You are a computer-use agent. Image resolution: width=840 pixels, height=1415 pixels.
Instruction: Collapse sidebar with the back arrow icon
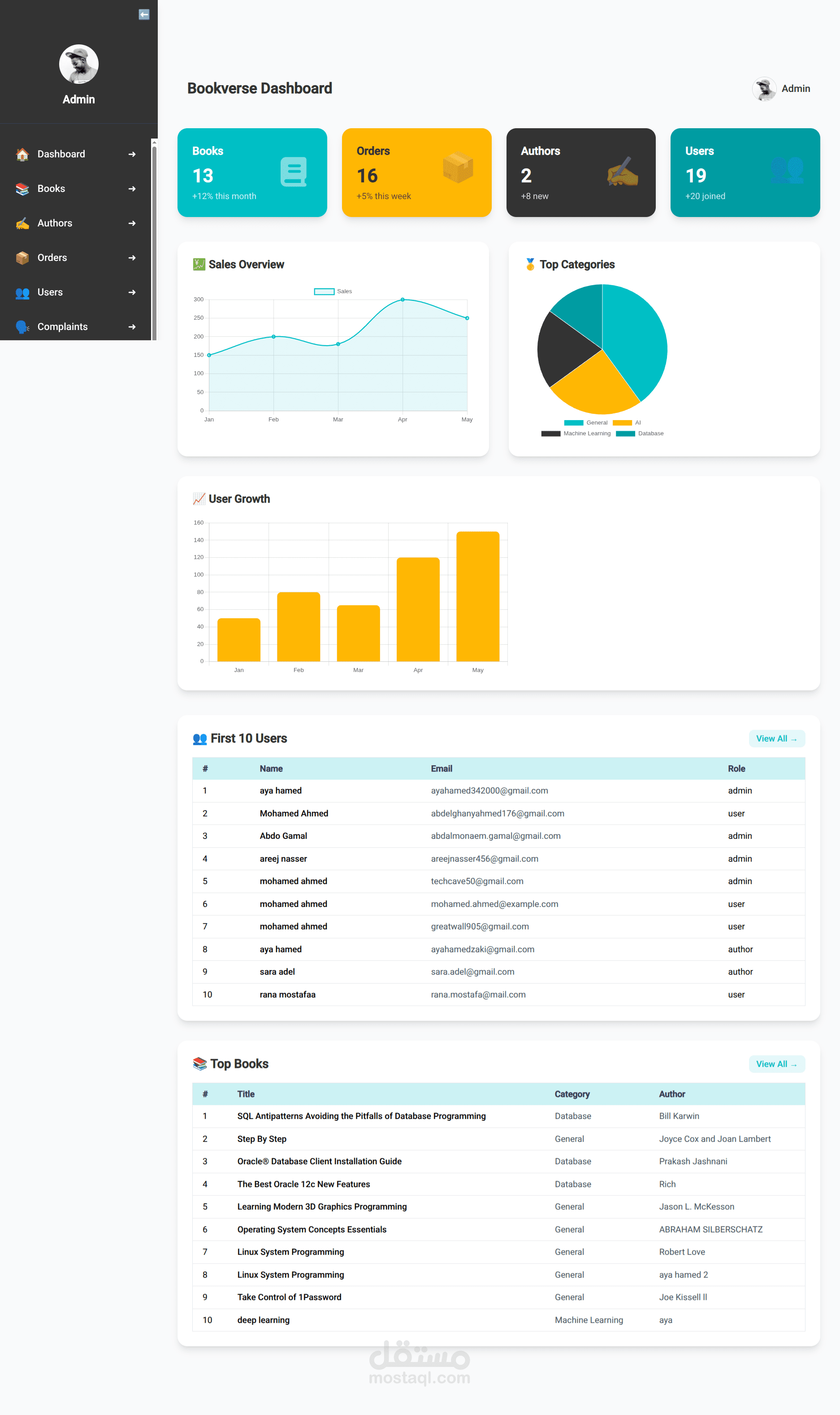click(144, 15)
